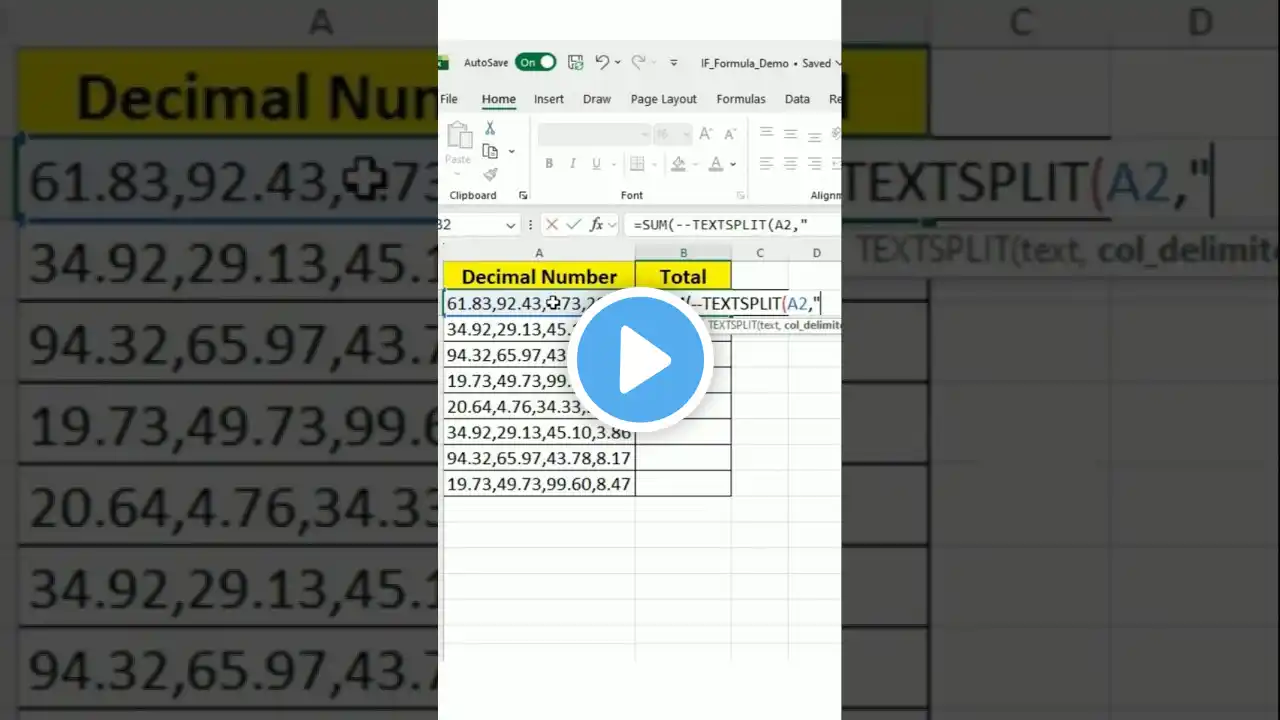Click the cell starting with 20.64,4.76,34.33
This screenshot has height=720, width=1280.
[539, 406]
